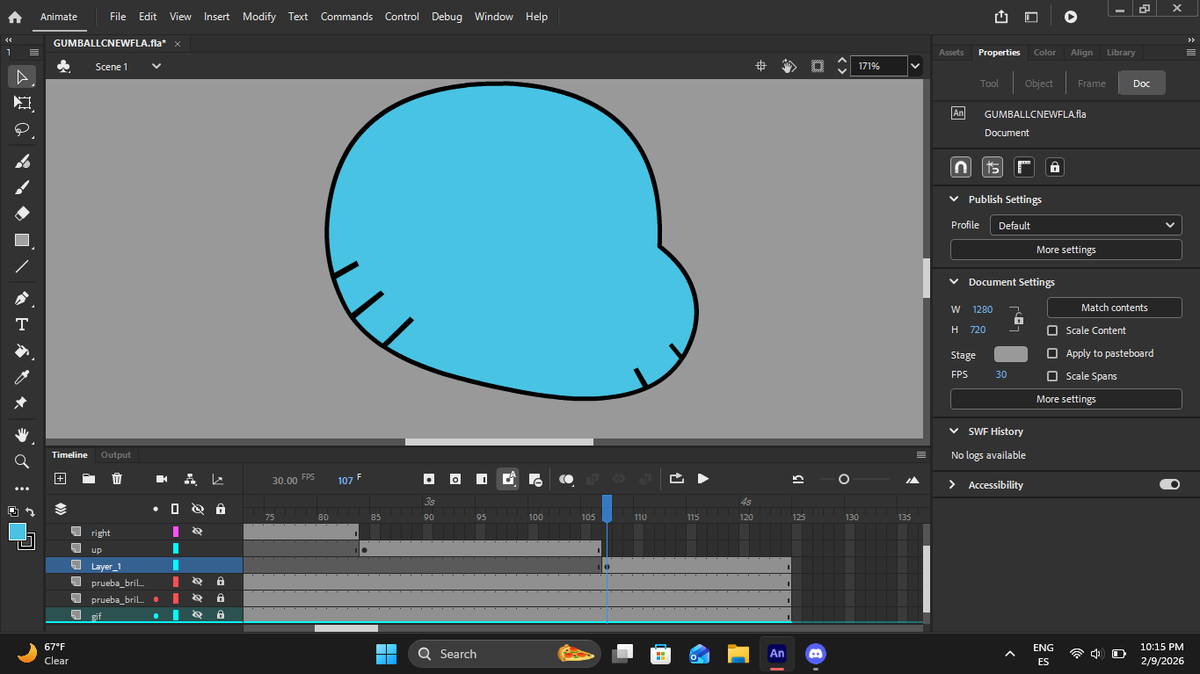This screenshot has width=1200, height=674.
Task: Click More settings under Document Settings
Action: pyautogui.click(x=1066, y=399)
